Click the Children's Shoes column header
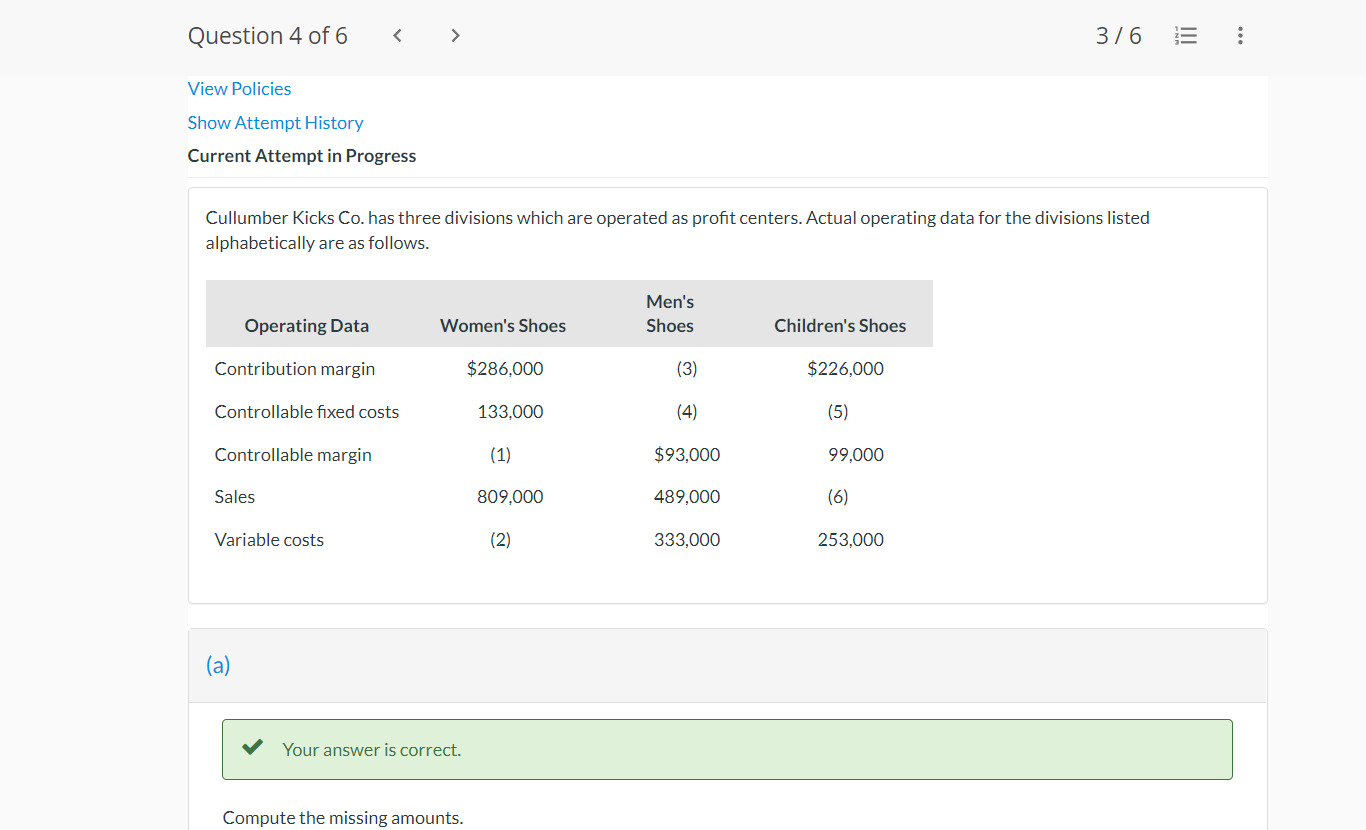Screen dimensions: 1366x830 click(x=840, y=326)
